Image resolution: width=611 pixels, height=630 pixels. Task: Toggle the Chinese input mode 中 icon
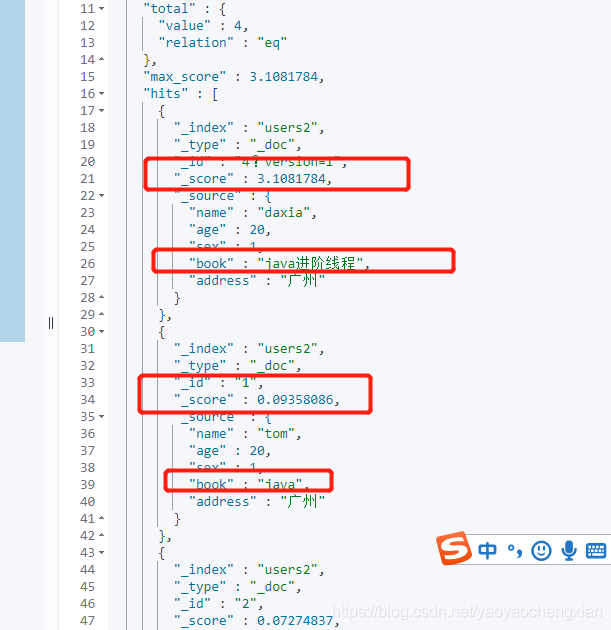click(x=487, y=550)
